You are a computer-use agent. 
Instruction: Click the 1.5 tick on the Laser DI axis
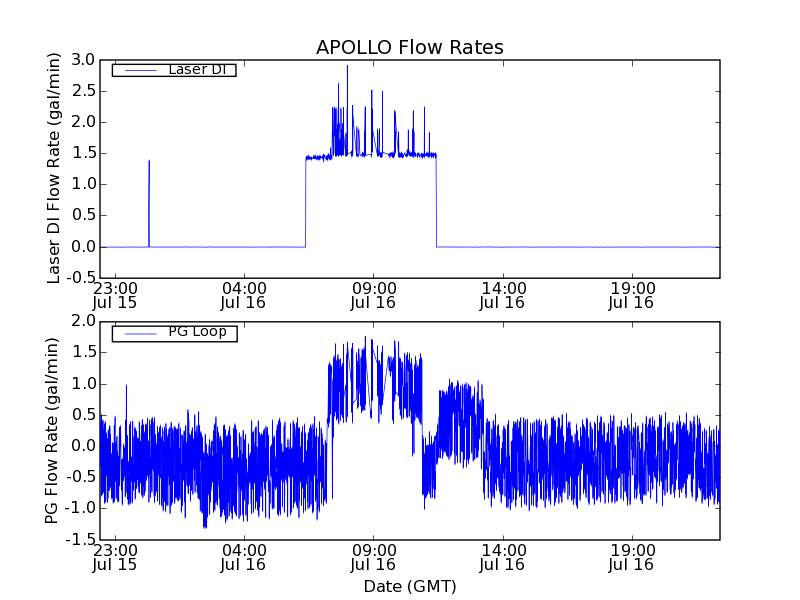[x=83, y=154]
